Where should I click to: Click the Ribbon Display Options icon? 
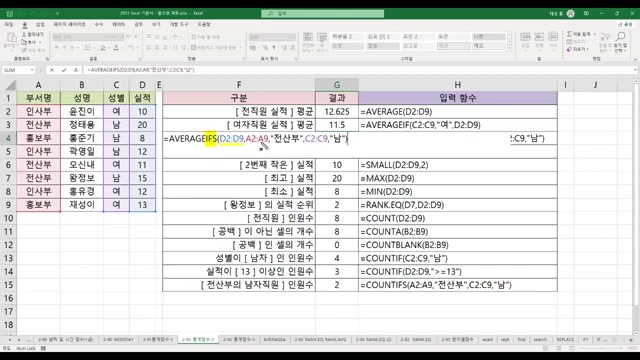(586, 13)
